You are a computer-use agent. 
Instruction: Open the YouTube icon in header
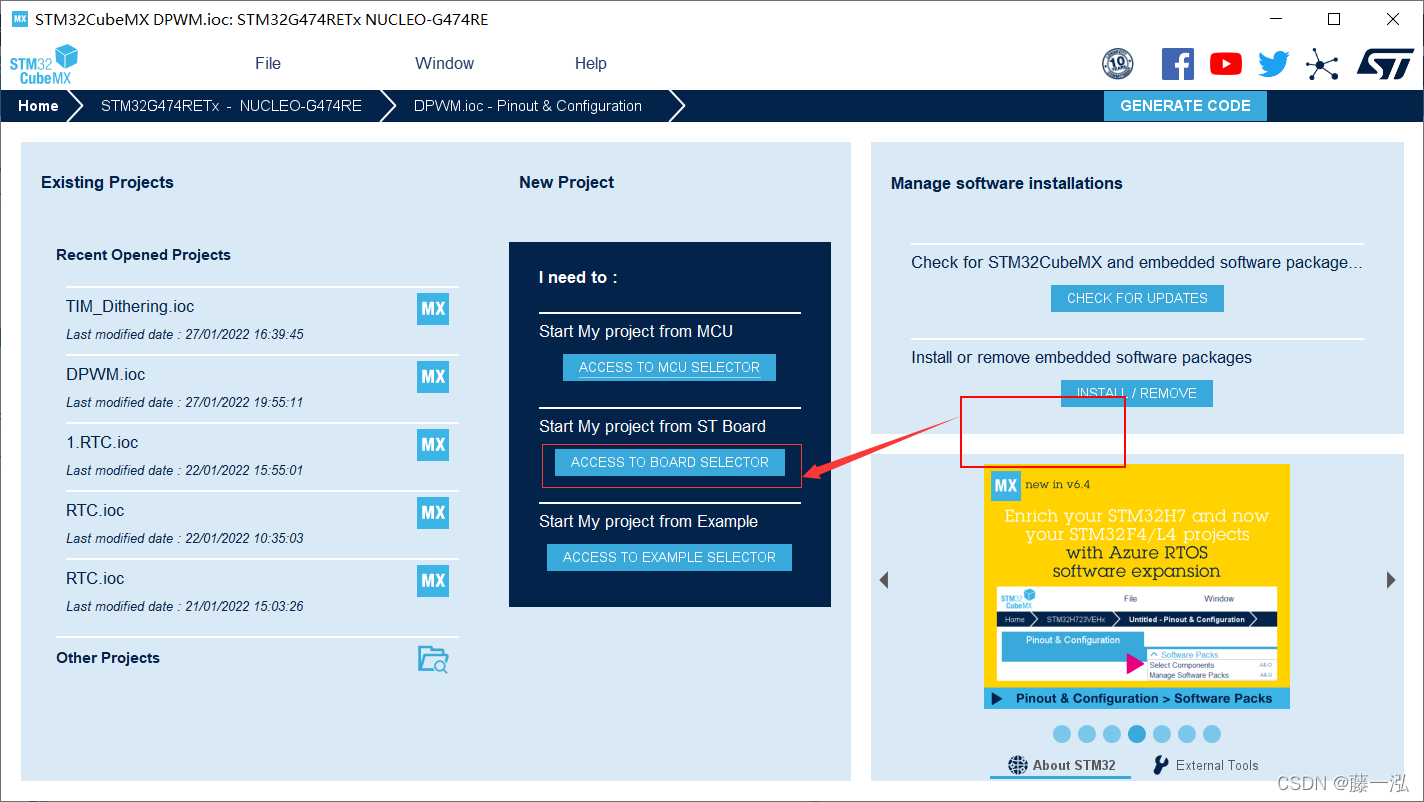point(1225,64)
